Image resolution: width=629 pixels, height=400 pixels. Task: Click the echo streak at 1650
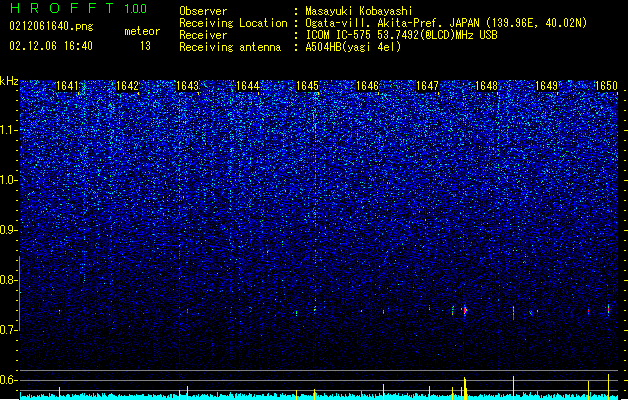[609, 309]
